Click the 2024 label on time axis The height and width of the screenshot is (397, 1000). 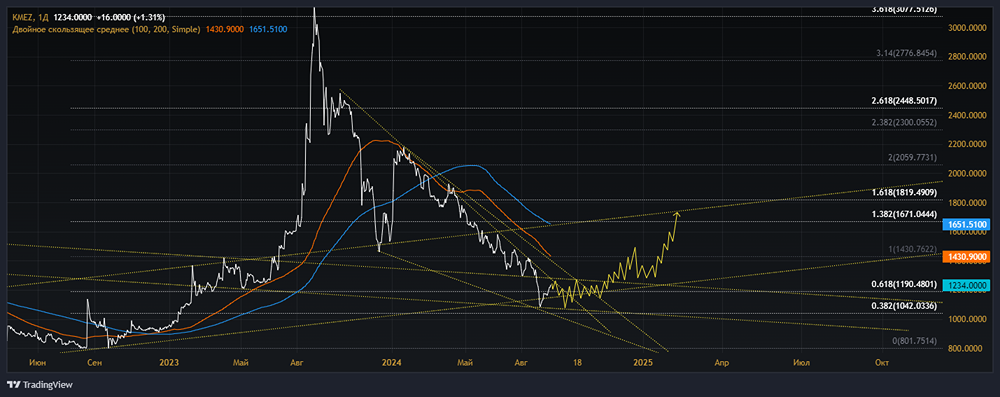[391, 363]
